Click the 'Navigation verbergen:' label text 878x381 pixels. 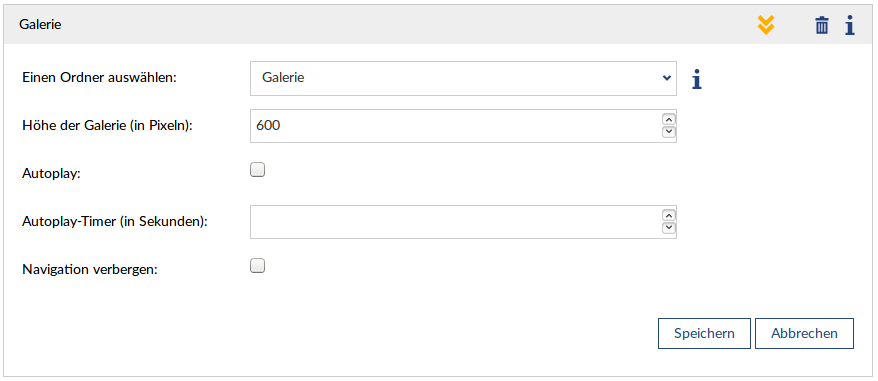click(x=90, y=270)
